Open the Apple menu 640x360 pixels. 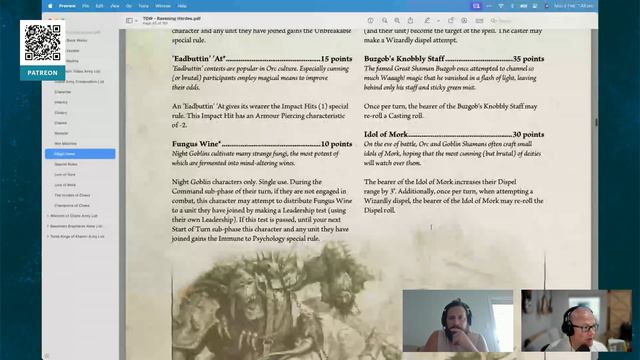[x=50, y=6]
